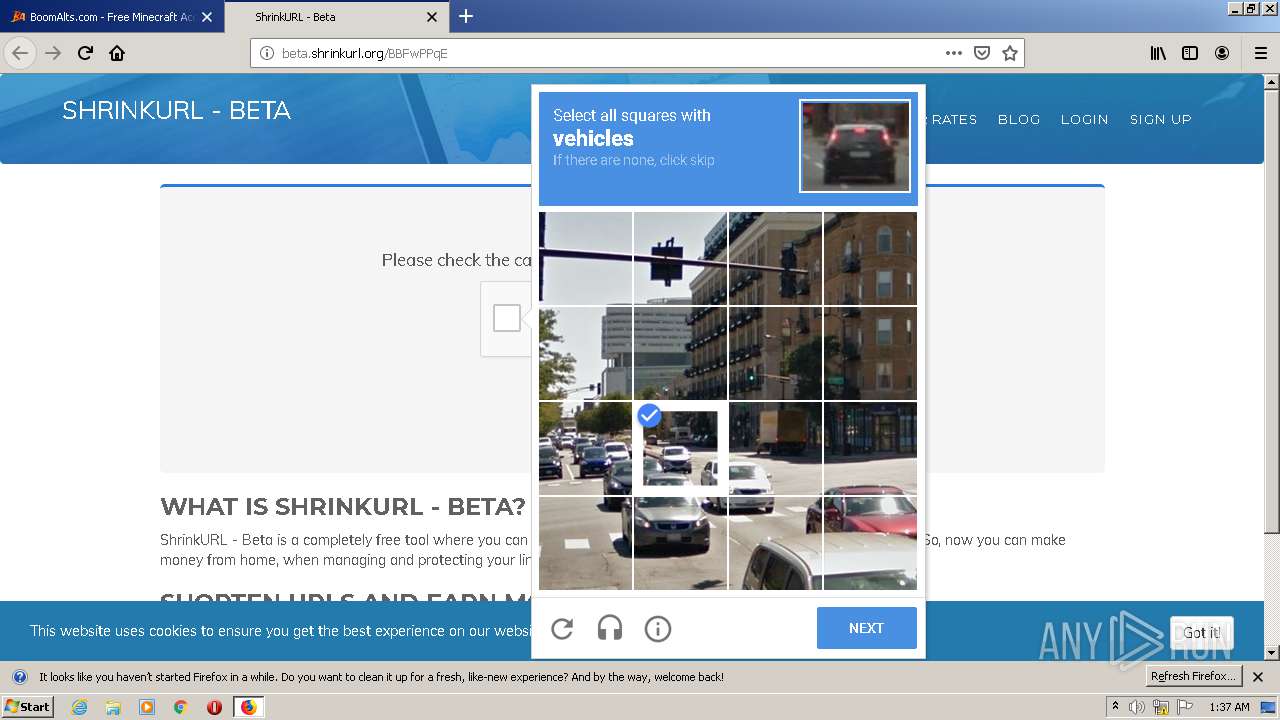Click the SHRINKURL - BETA site logo
The image size is (1280, 720).
[176, 110]
